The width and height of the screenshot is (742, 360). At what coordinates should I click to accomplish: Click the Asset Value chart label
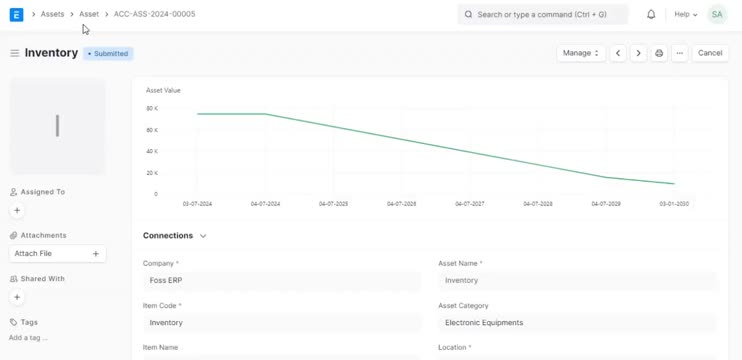163,90
